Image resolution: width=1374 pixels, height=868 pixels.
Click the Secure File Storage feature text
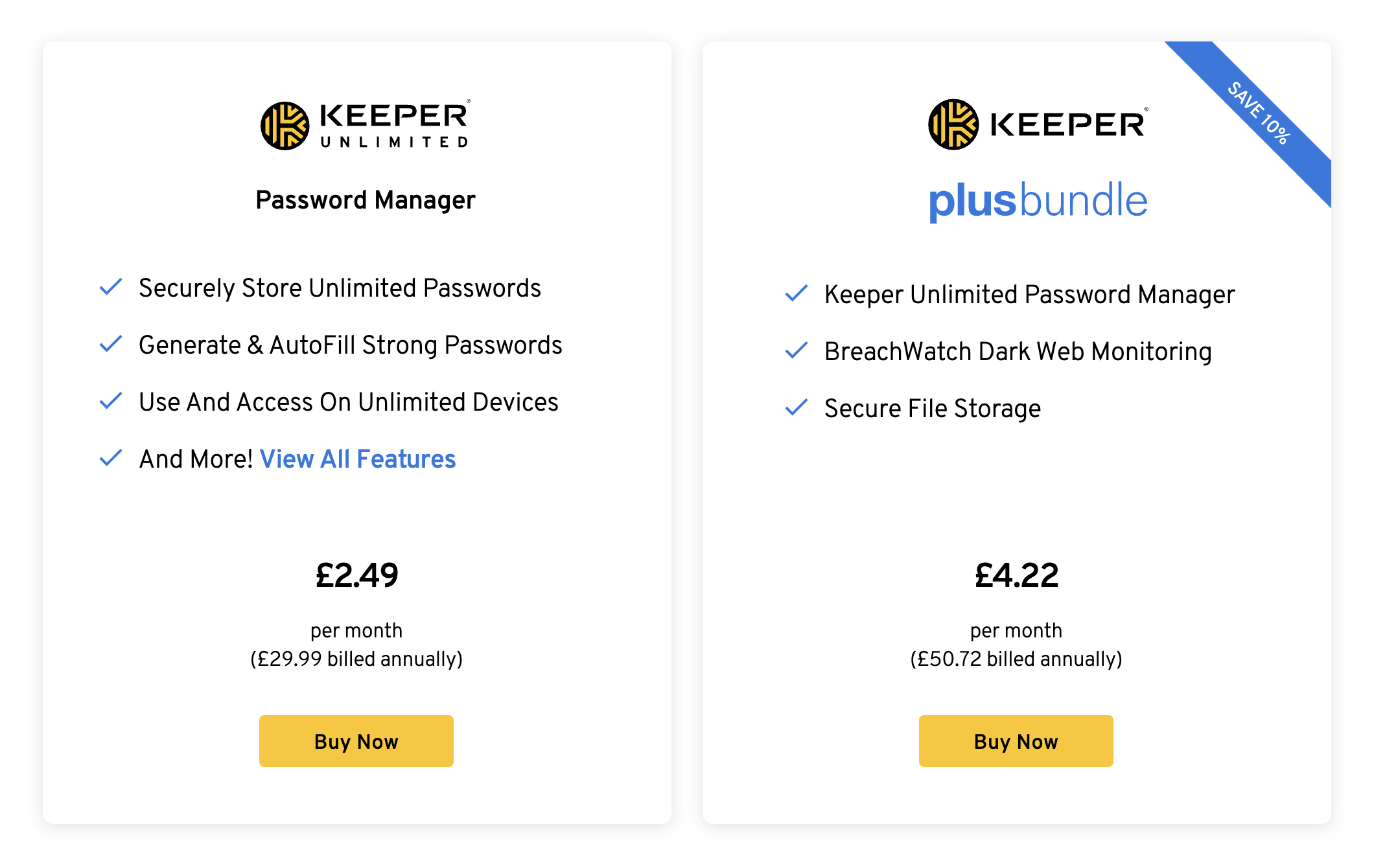click(933, 409)
